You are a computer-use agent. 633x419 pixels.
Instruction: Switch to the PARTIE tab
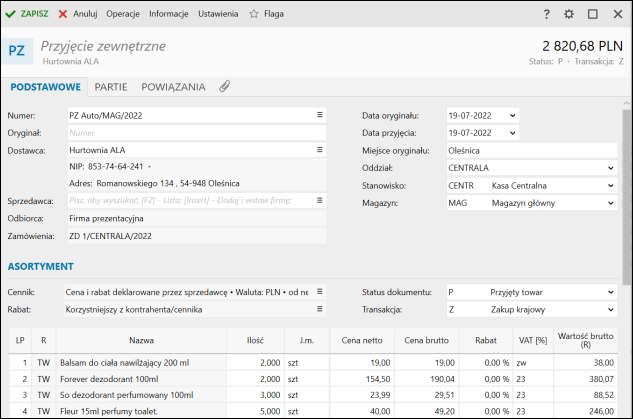coord(111,87)
